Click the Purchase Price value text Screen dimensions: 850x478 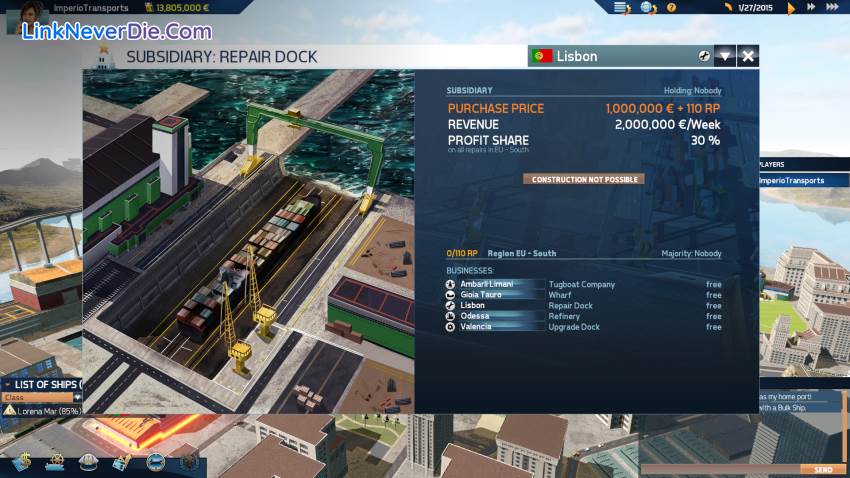(663, 108)
